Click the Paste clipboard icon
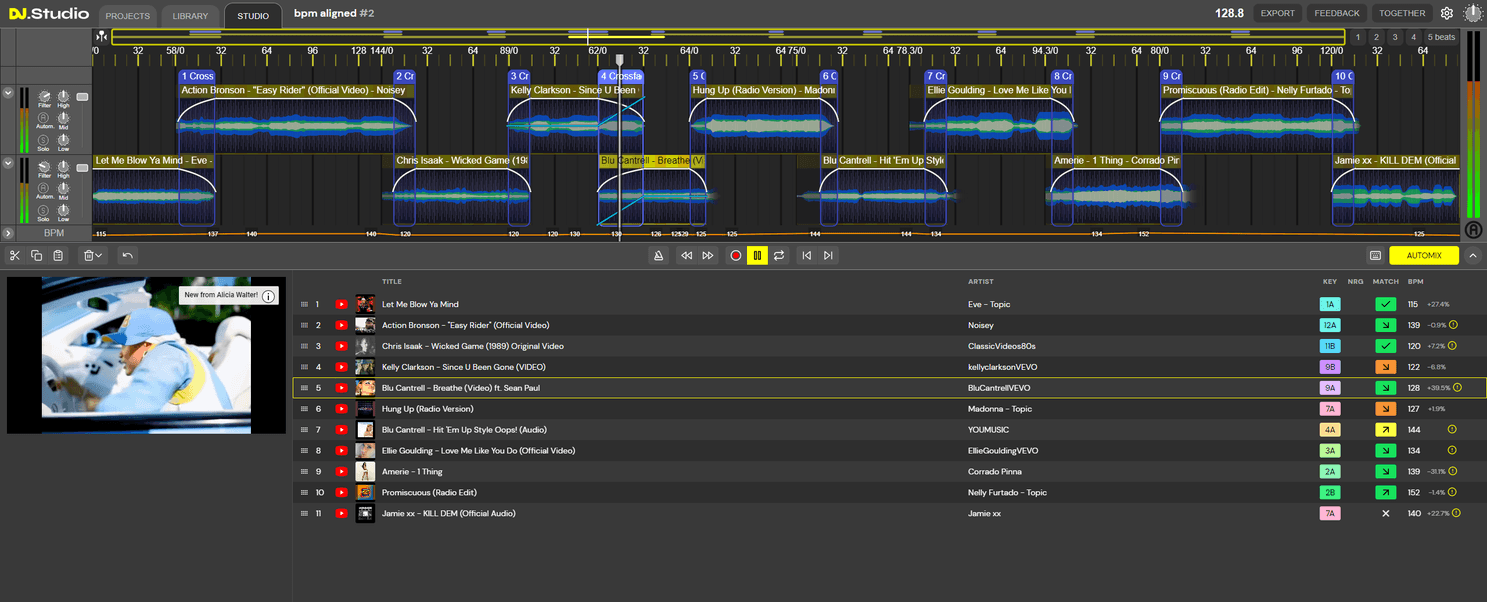Image resolution: width=1487 pixels, height=602 pixels. coord(58,256)
